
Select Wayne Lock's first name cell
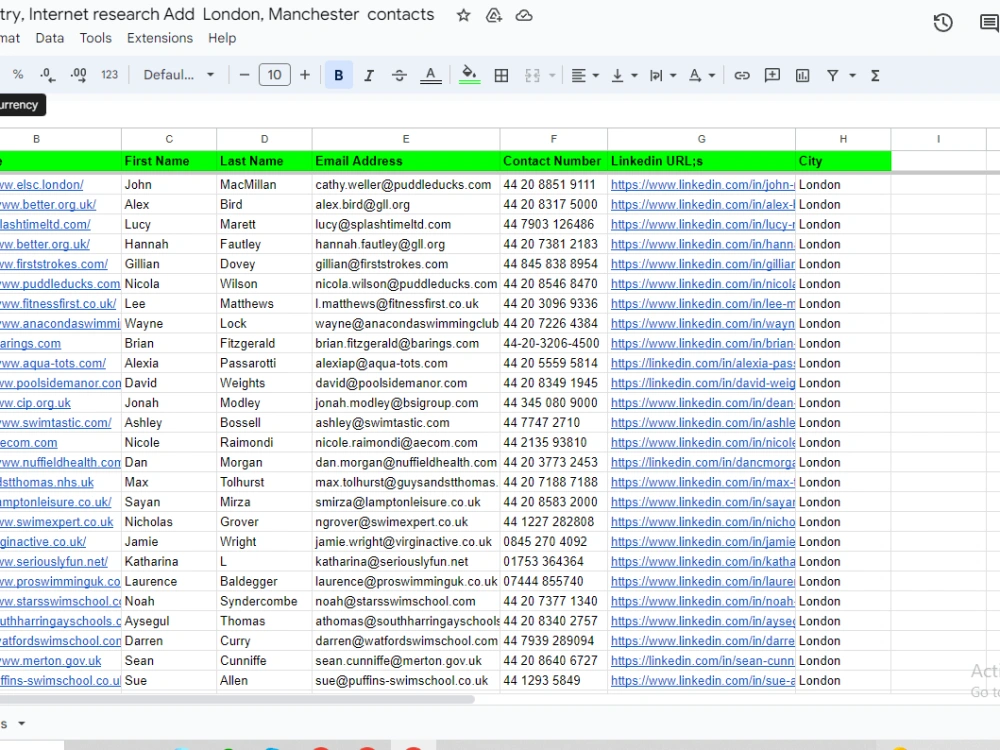click(169, 323)
